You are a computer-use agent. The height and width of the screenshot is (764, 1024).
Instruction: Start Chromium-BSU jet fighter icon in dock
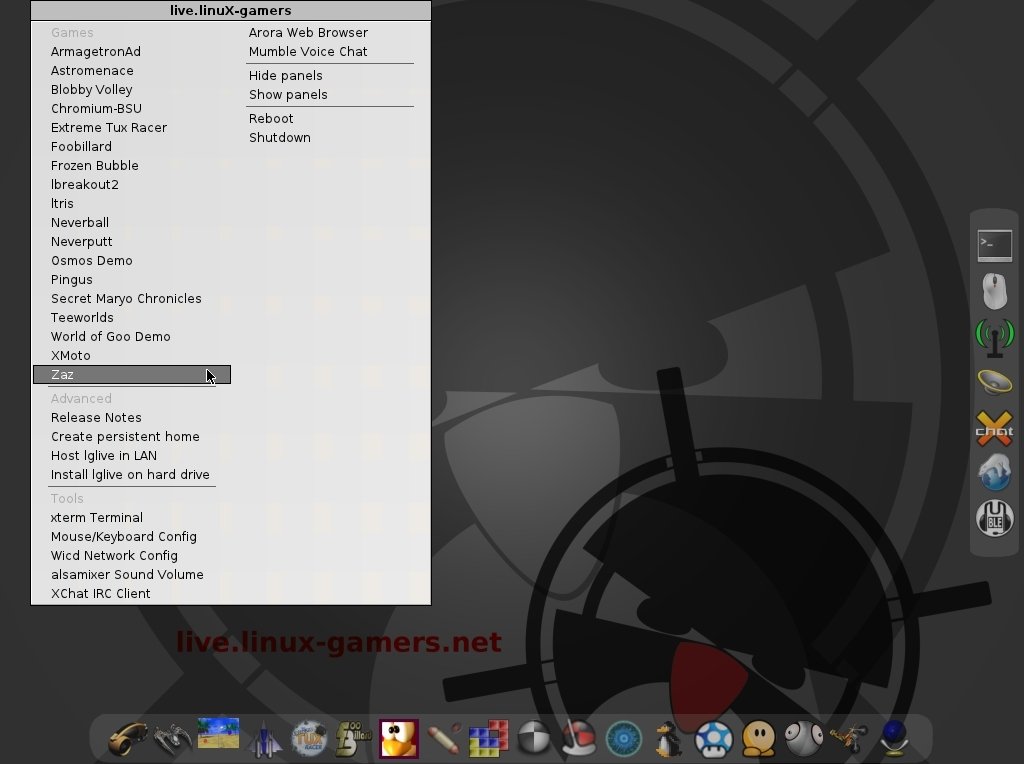tap(264, 739)
